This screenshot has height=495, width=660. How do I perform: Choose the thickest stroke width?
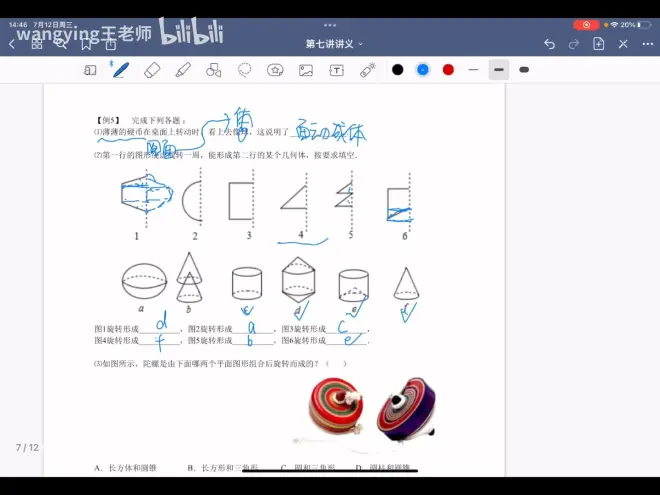(x=524, y=70)
